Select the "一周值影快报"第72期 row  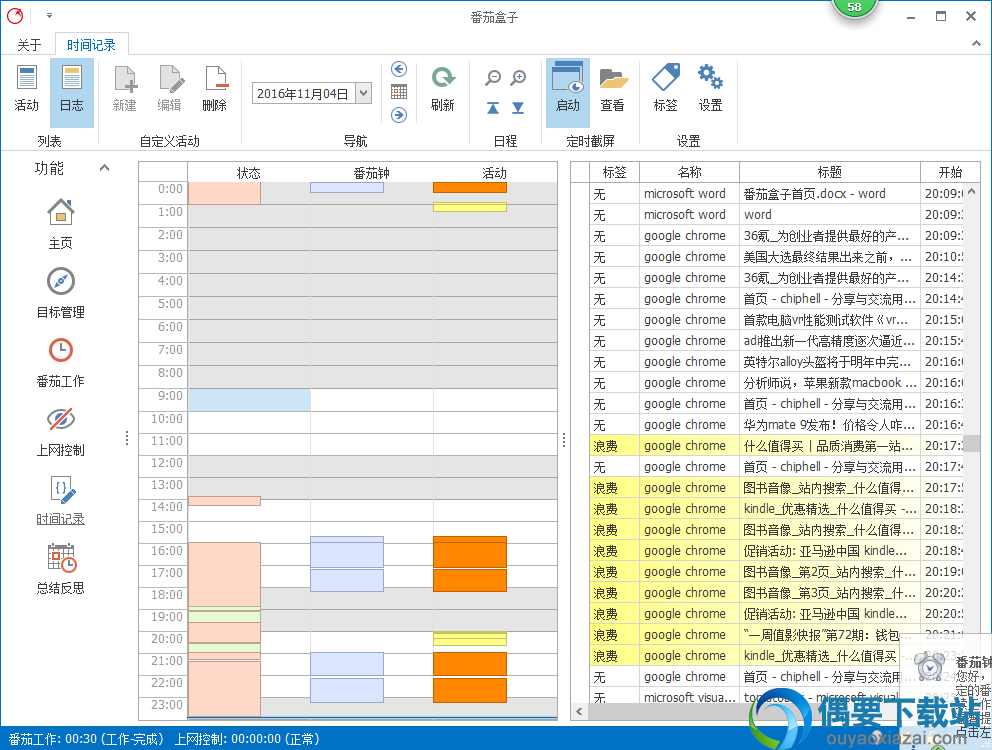click(x=776, y=634)
